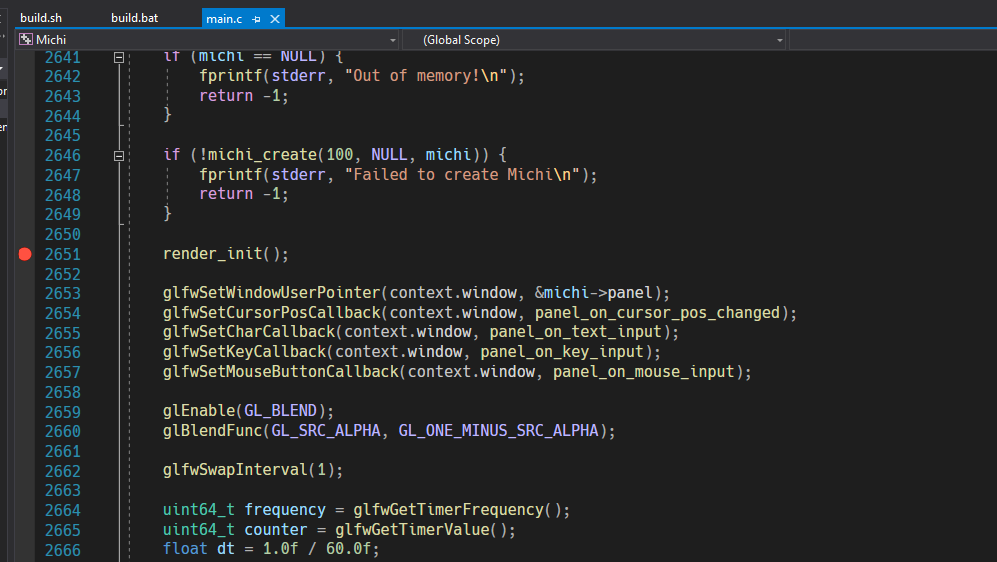The width and height of the screenshot is (997, 562).
Task: Click glBlendFunc function name
Action: click(212, 430)
